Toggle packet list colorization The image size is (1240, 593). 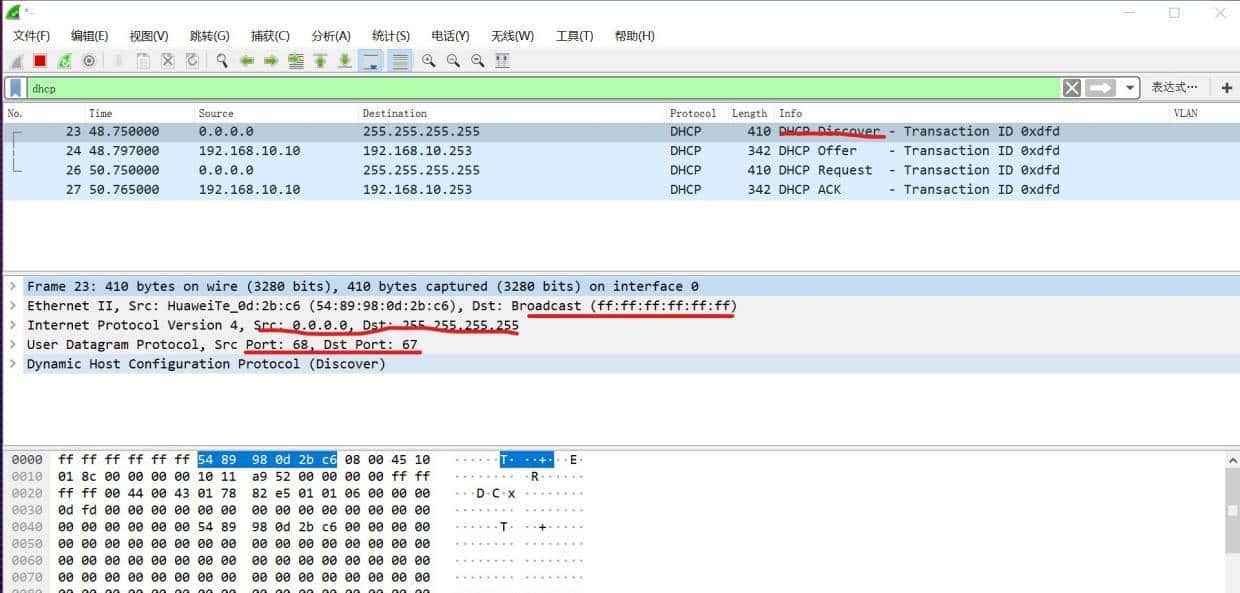point(400,60)
